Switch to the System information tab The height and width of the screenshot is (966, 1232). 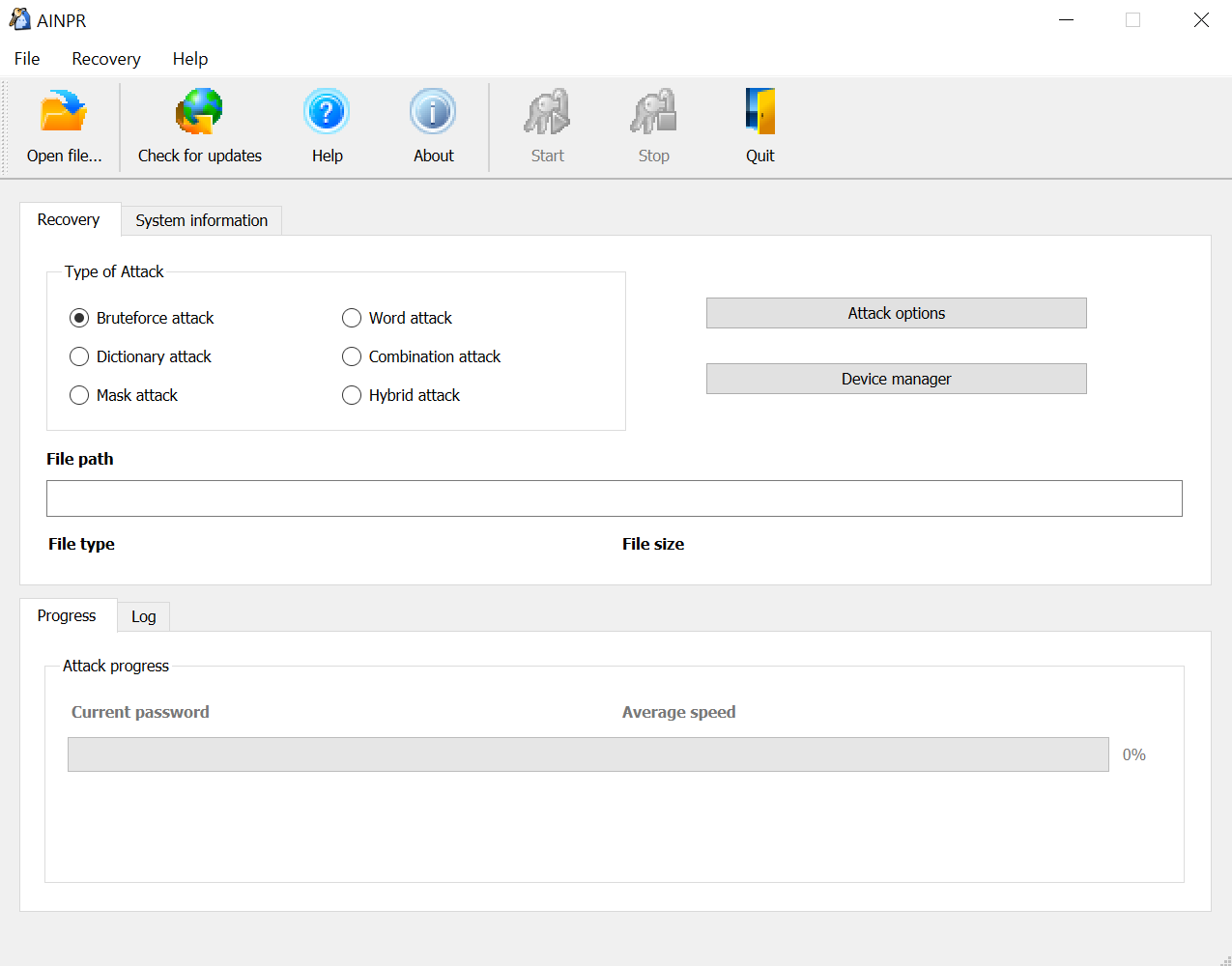click(x=201, y=220)
